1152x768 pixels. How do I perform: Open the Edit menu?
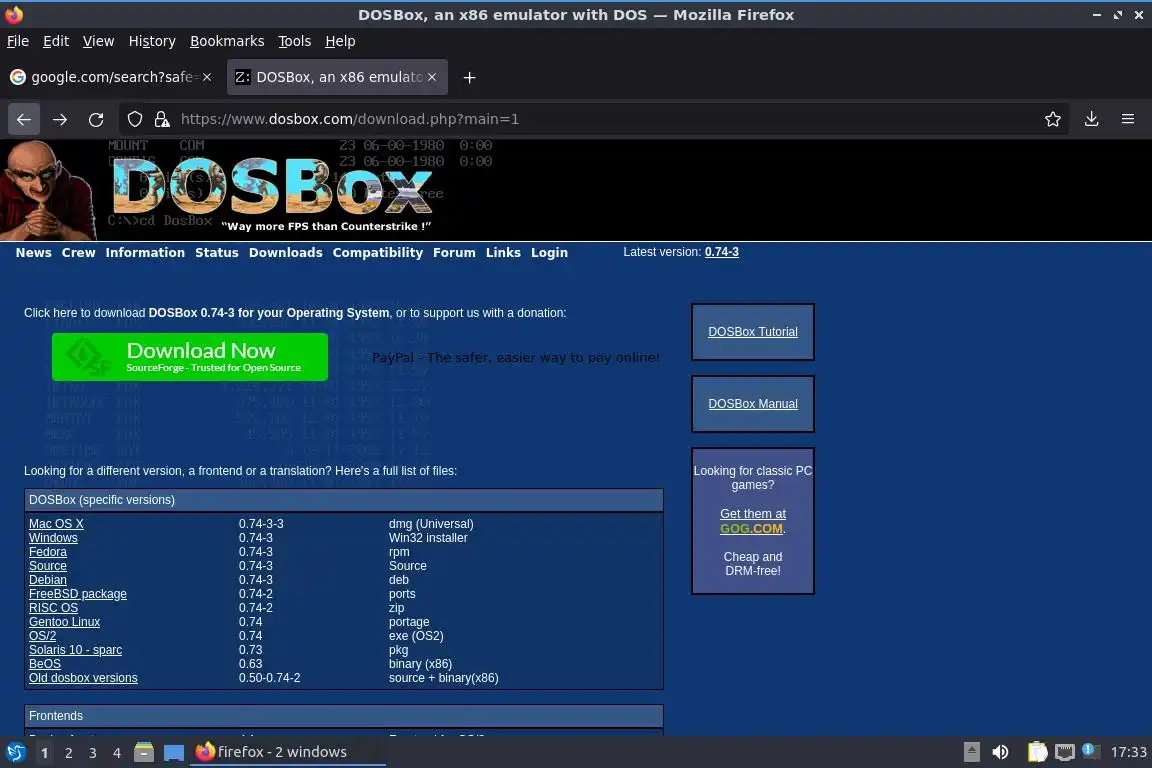(x=56, y=41)
